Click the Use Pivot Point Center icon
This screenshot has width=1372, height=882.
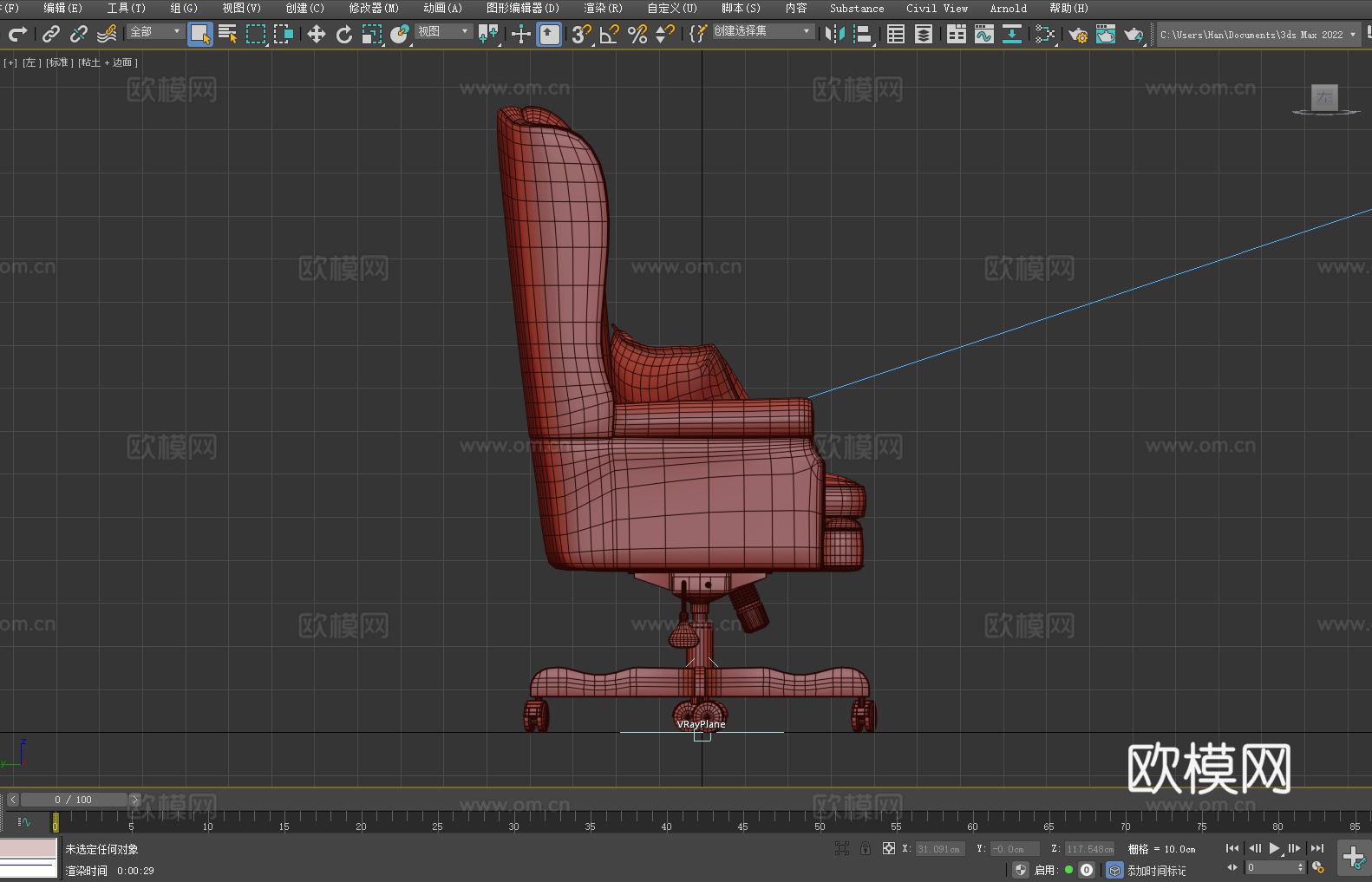point(488,34)
